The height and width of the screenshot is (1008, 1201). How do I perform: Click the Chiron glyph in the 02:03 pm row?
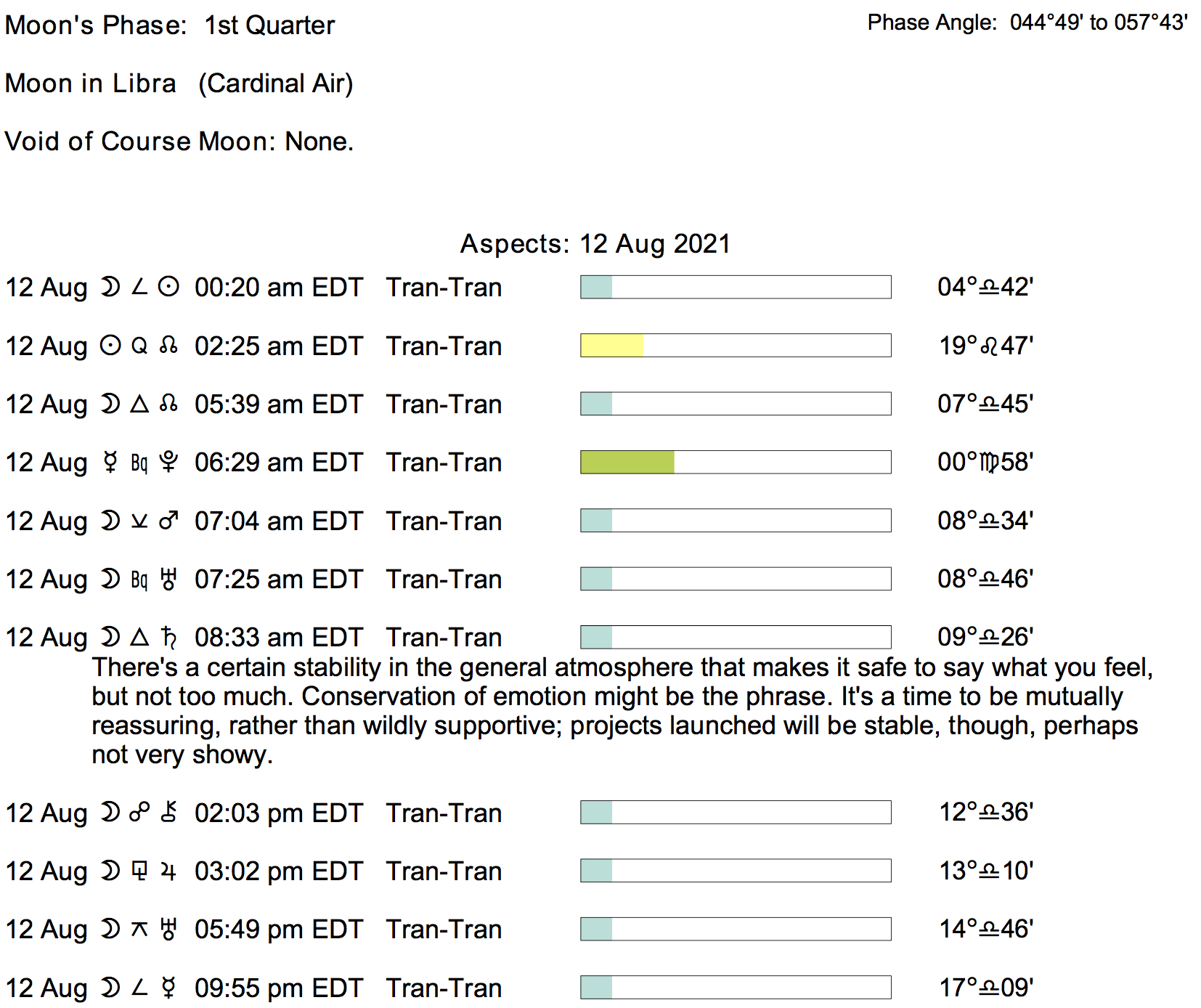click(168, 812)
